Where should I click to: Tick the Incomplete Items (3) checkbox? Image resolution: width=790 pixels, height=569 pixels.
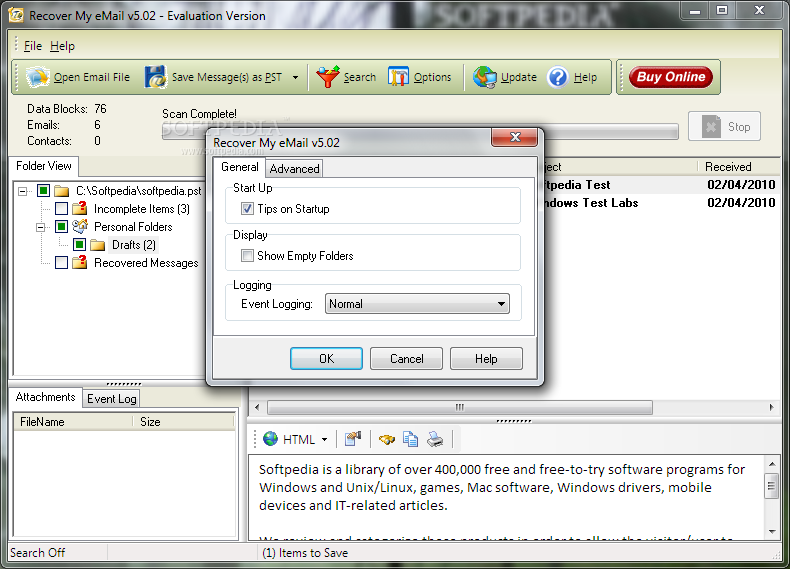pyautogui.click(x=61, y=209)
